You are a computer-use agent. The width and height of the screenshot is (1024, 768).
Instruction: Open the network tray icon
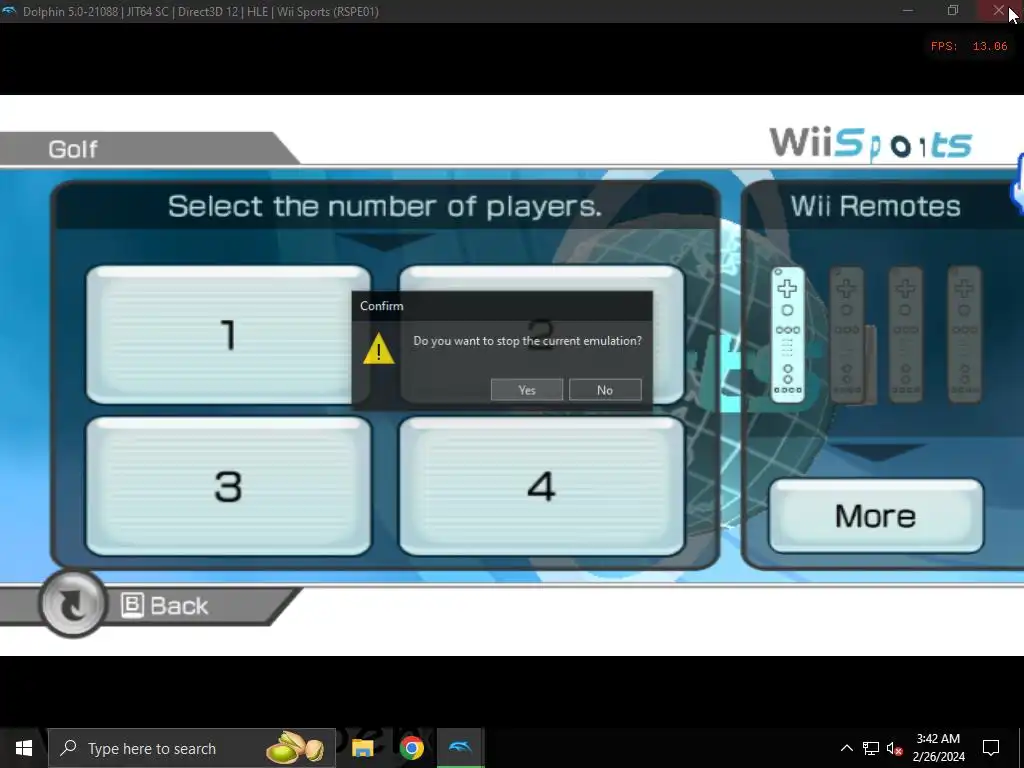click(871, 748)
